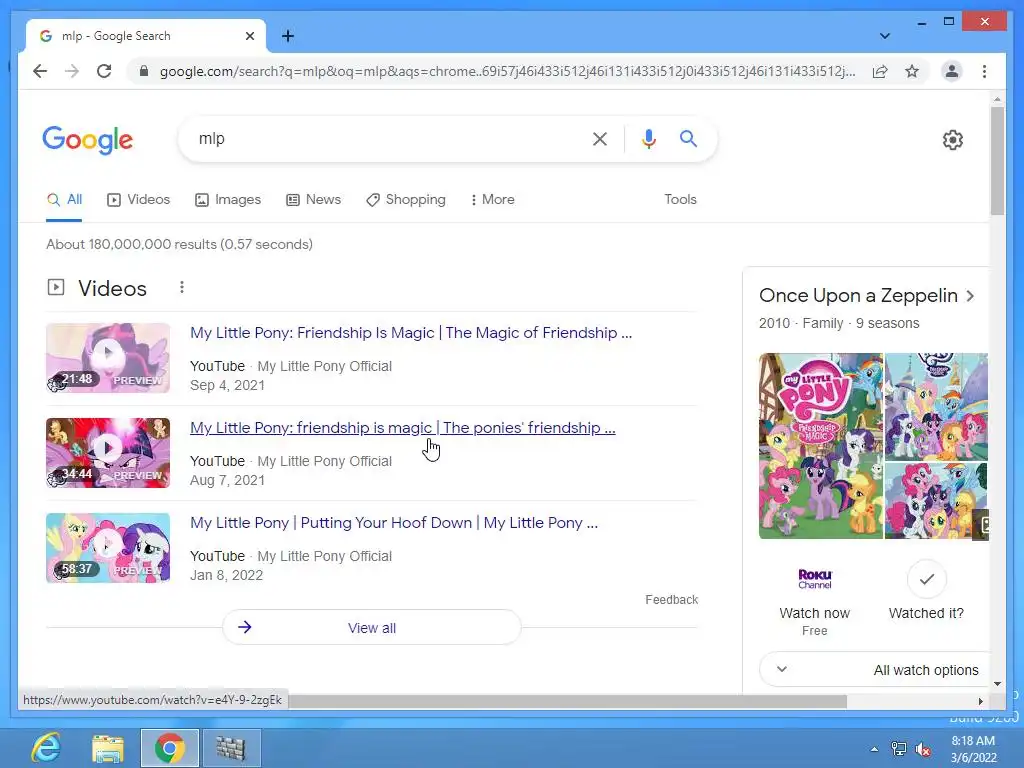Image resolution: width=1024 pixels, height=768 pixels.
Task: Click the padlock site info icon
Action: pos(144,71)
